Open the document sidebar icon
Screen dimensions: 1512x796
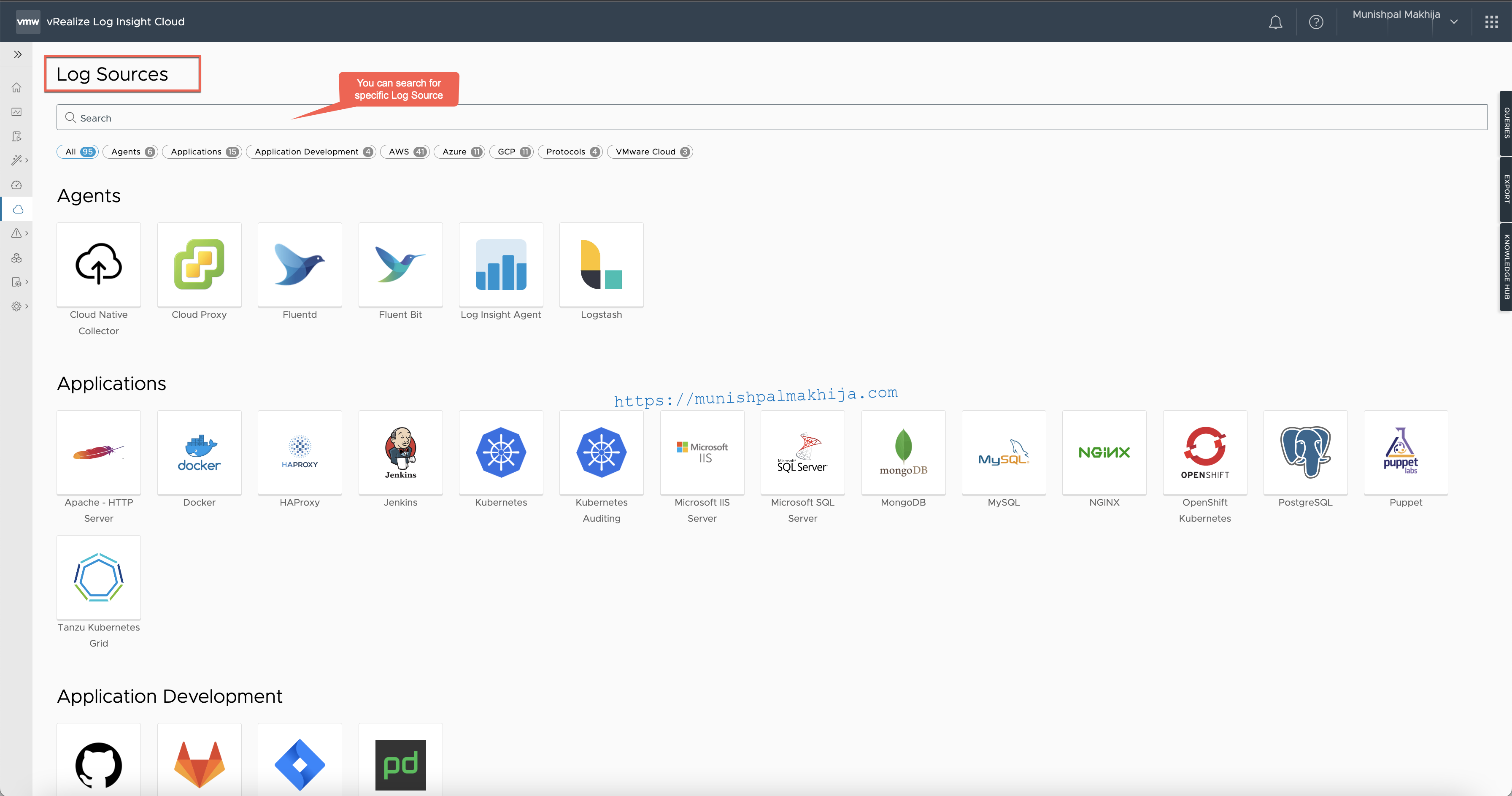[16, 136]
